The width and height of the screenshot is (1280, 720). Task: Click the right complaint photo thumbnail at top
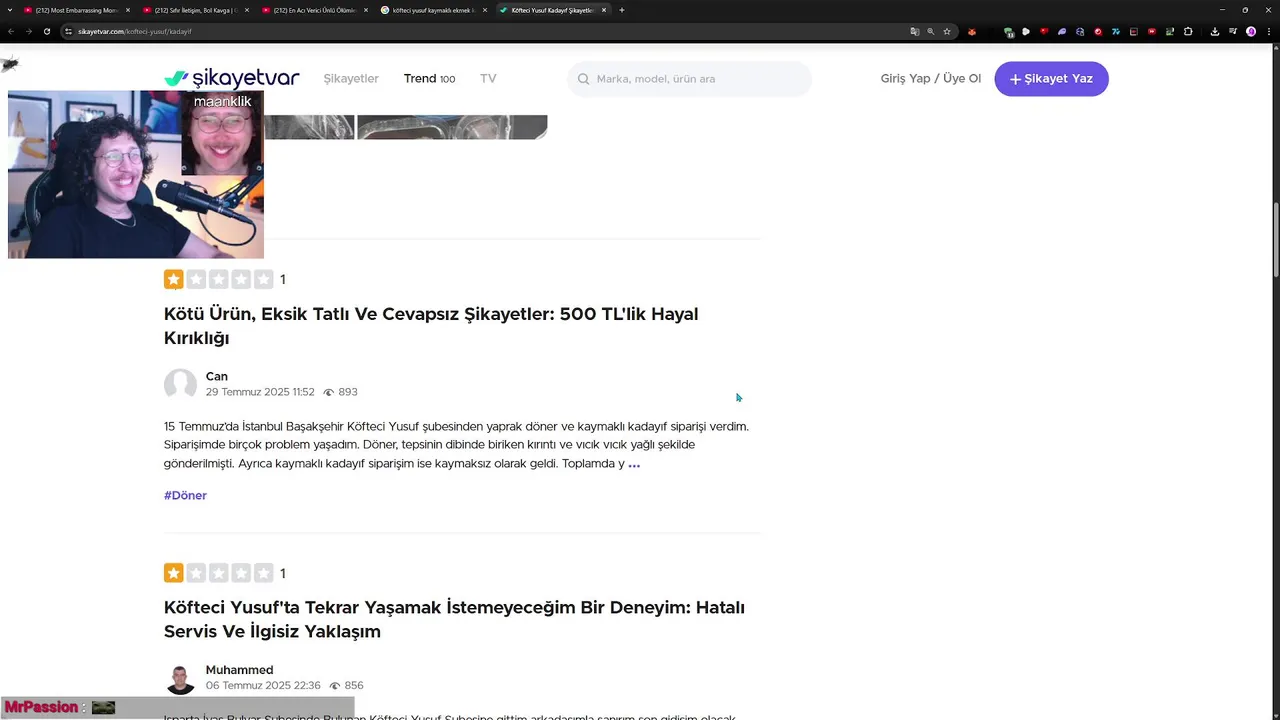point(452,127)
